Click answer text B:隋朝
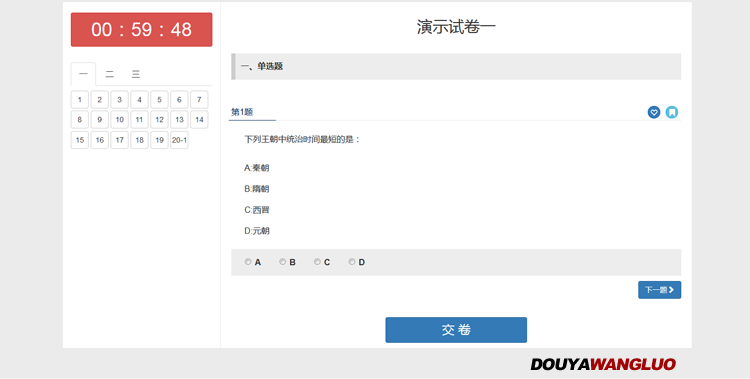The width and height of the screenshot is (750, 379). [x=256, y=189]
